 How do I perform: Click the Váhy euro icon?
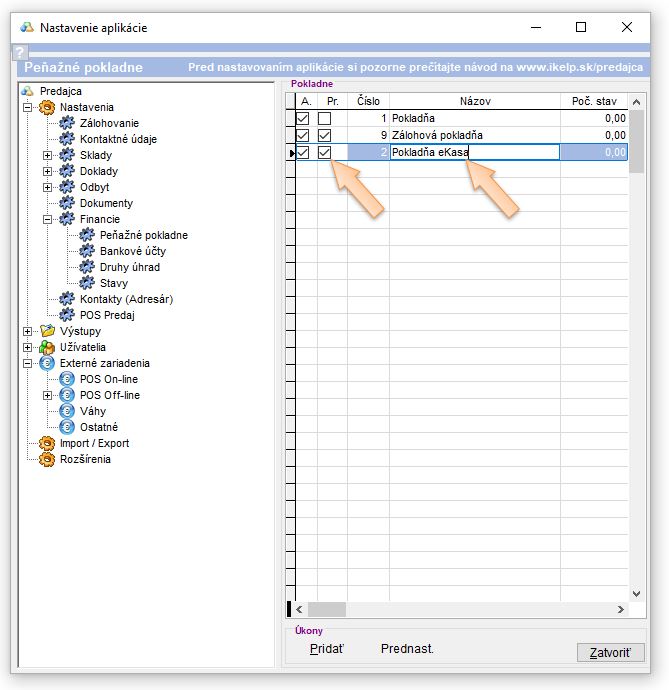coord(67,411)
